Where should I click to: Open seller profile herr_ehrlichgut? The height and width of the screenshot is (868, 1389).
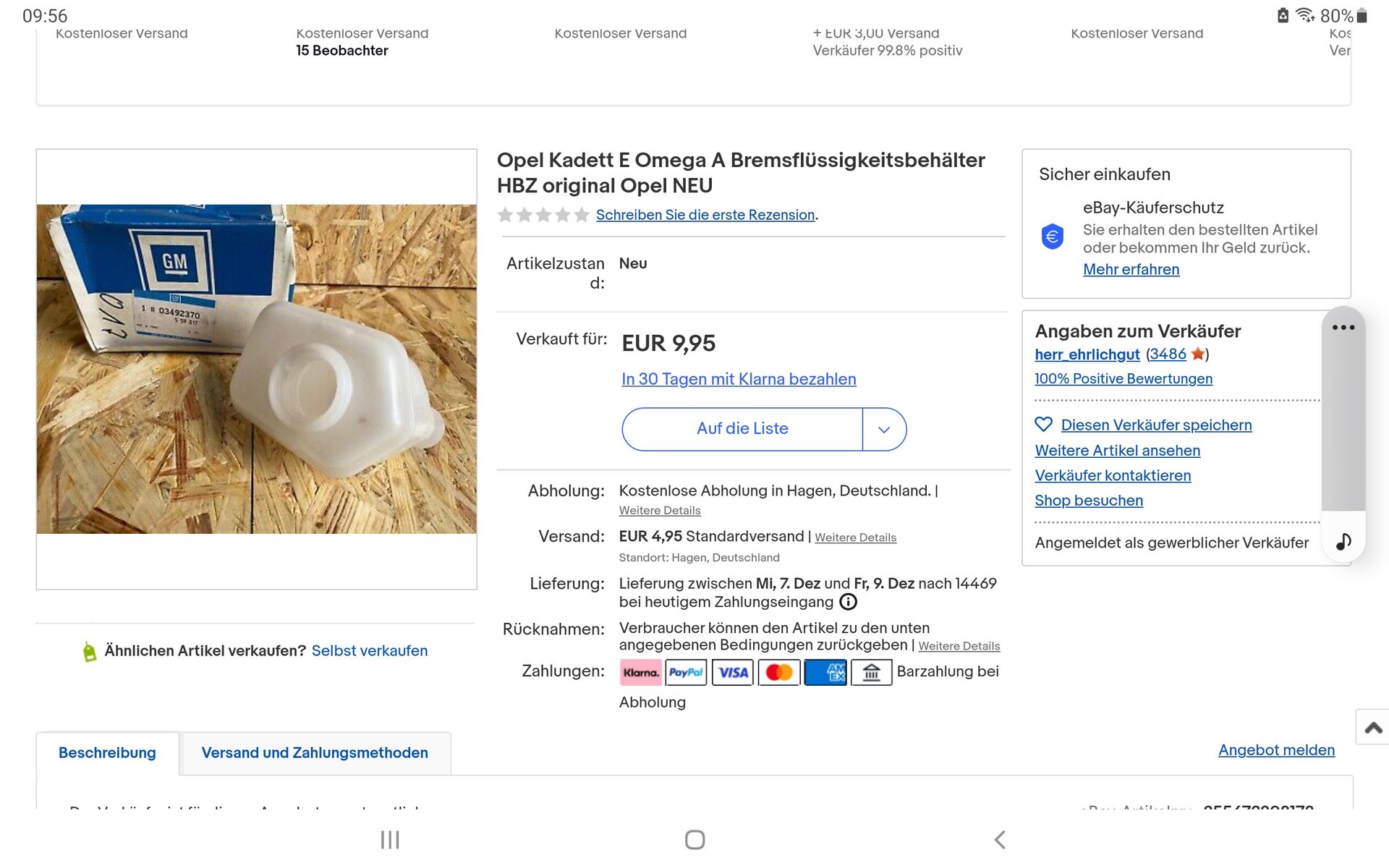[x=1087, y=354]
